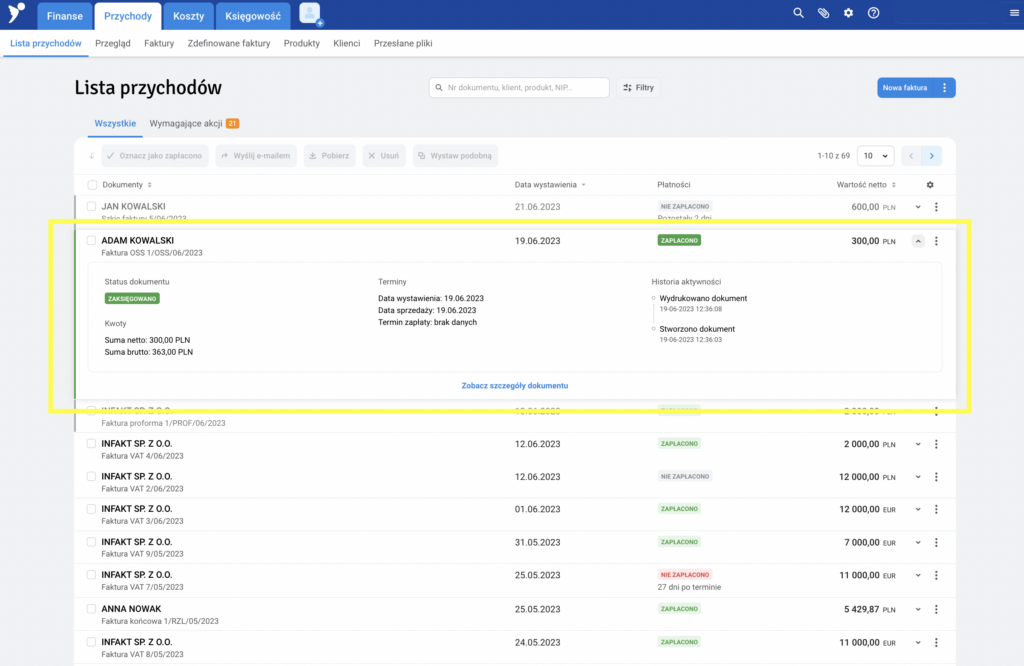Screen dimensions: 1024x666
Task: Open the rows-per-page dropdown showing 10
Action: [877, 156]
